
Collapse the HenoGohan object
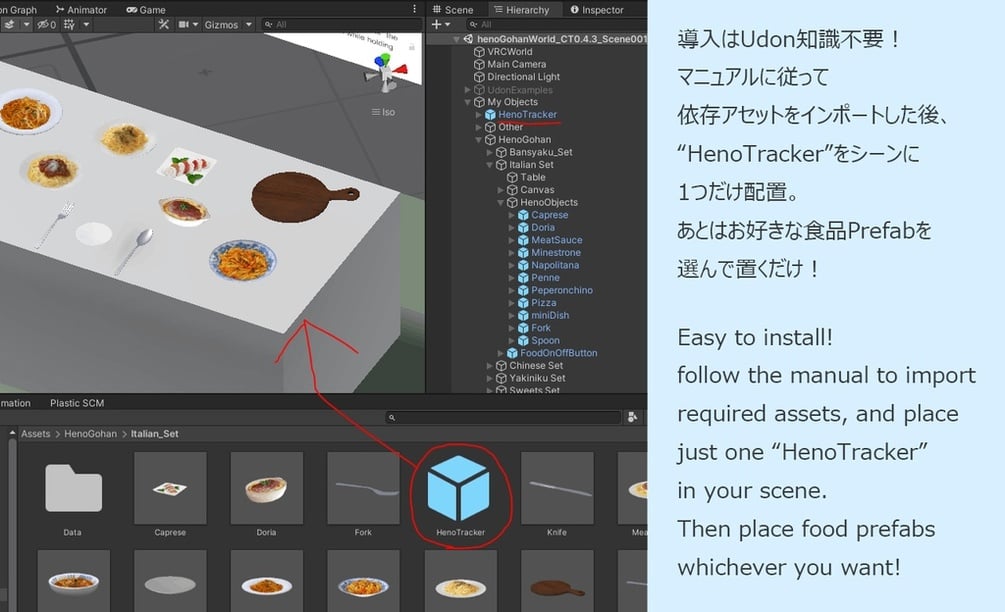coord(479,140)
